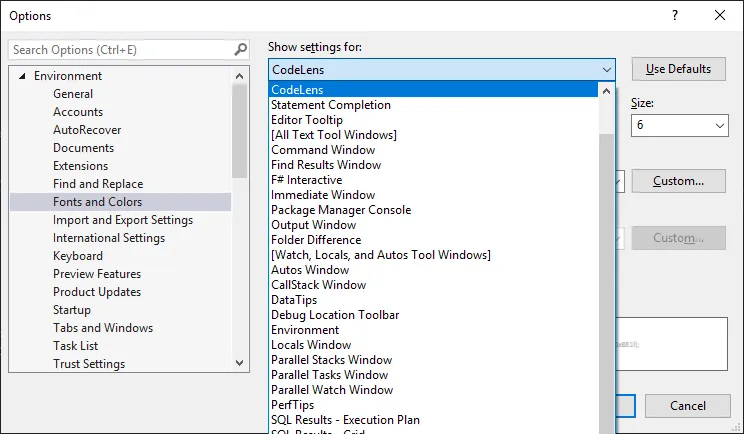Click the dropdown list scrollbar thumb

606,284
